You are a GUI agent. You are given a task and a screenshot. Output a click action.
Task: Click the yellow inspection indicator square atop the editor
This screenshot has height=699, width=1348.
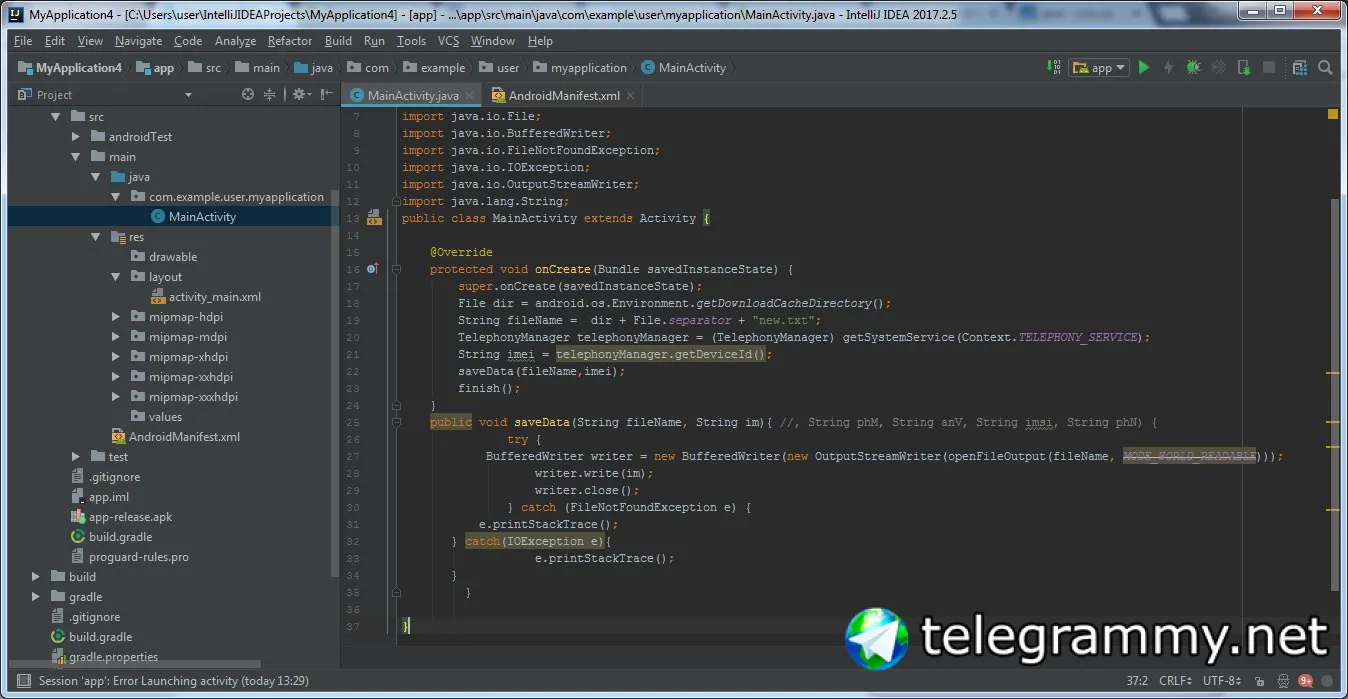(1333, 114)
